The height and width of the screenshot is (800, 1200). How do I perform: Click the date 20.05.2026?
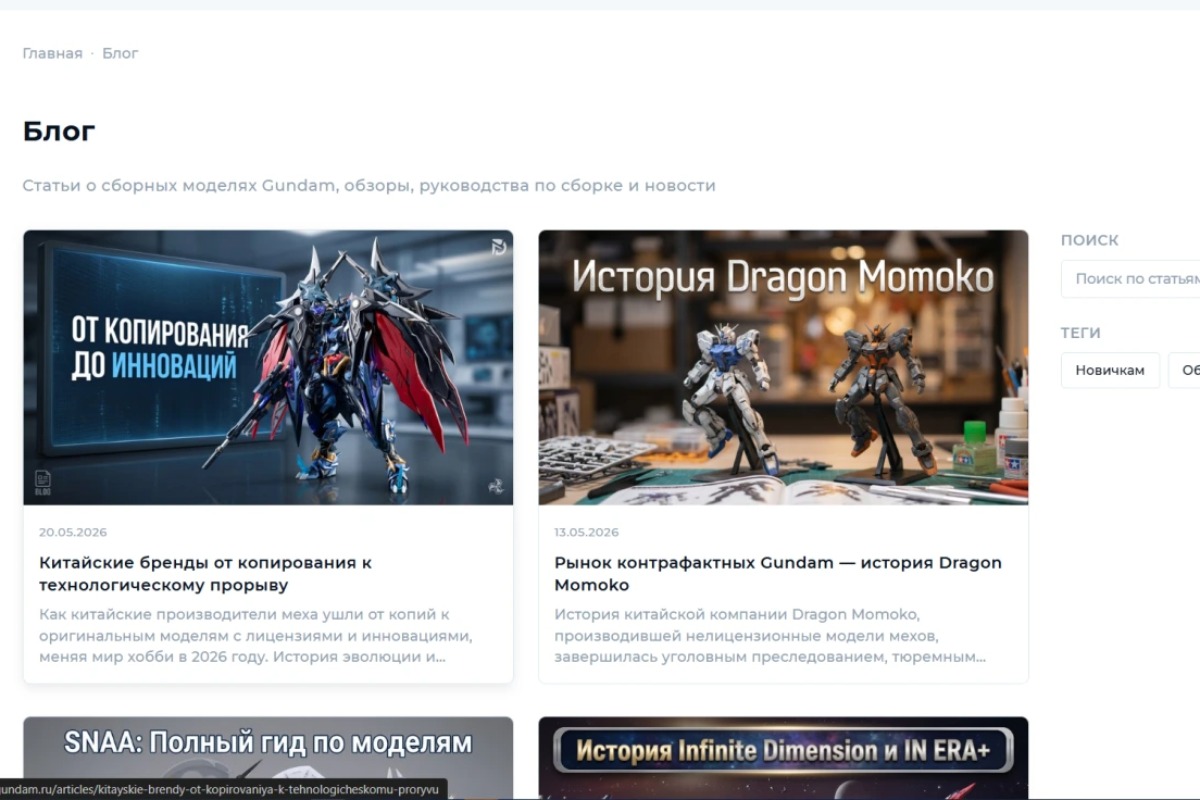tap(73, 532)
